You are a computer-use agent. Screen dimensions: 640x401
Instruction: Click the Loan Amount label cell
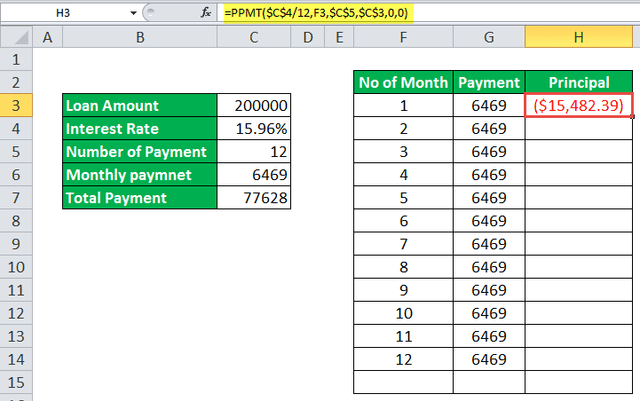(x=139, y=105)
